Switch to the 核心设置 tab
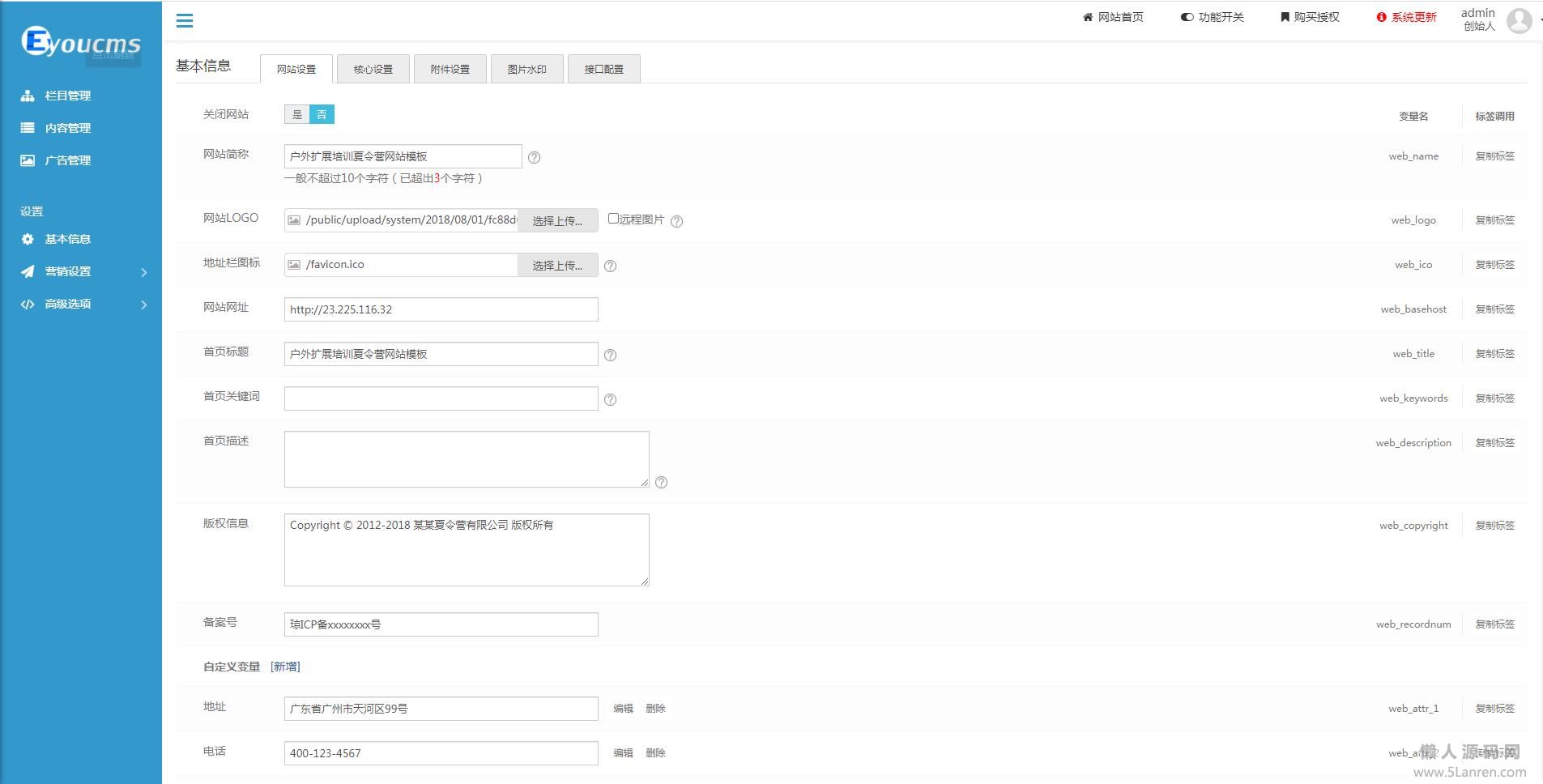The height and width of the screenshot is (784, 1543). pos(373,69)
